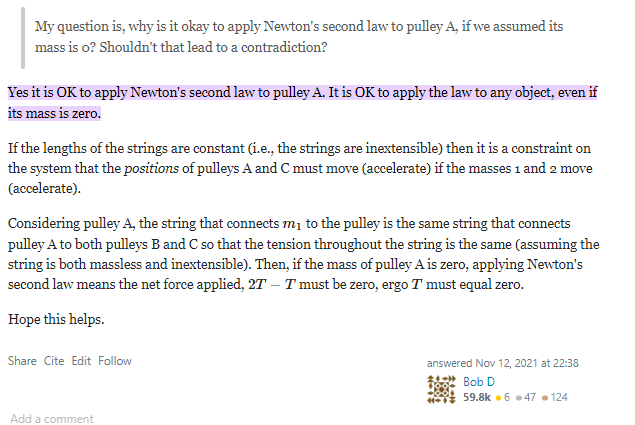635x425 pixels.
Task: Click the m1 math symbol
Action: 292,224
